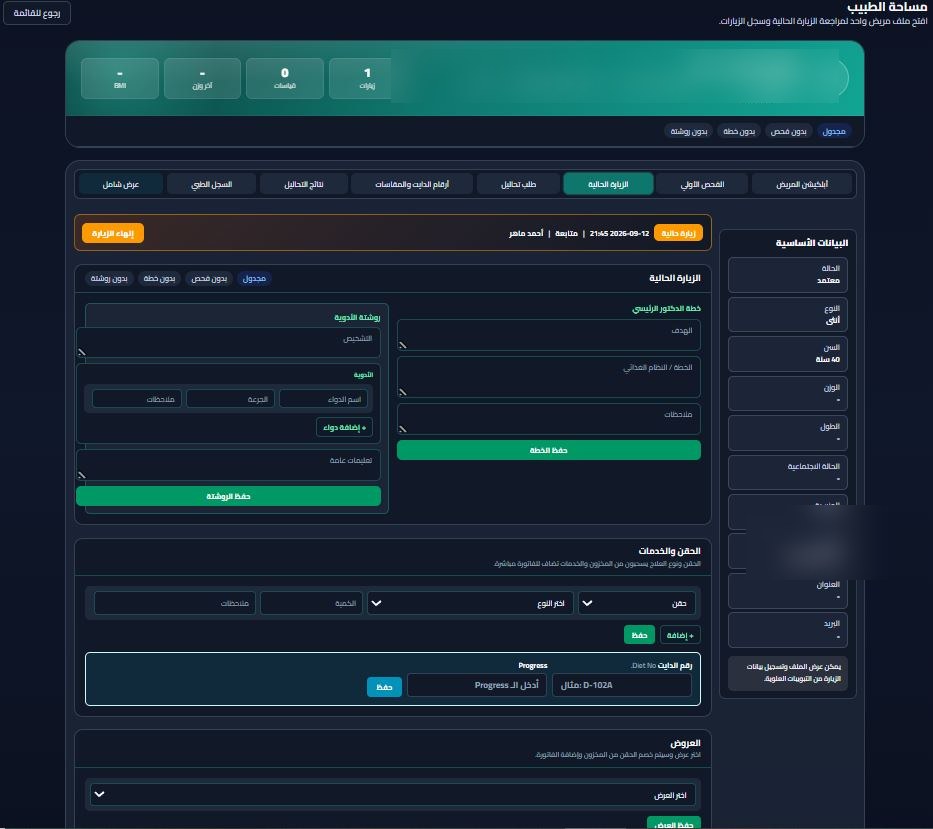This screenshot has height=829, width=933.
Task: Click the النوع value أنثى
Action: coord(833,320)
